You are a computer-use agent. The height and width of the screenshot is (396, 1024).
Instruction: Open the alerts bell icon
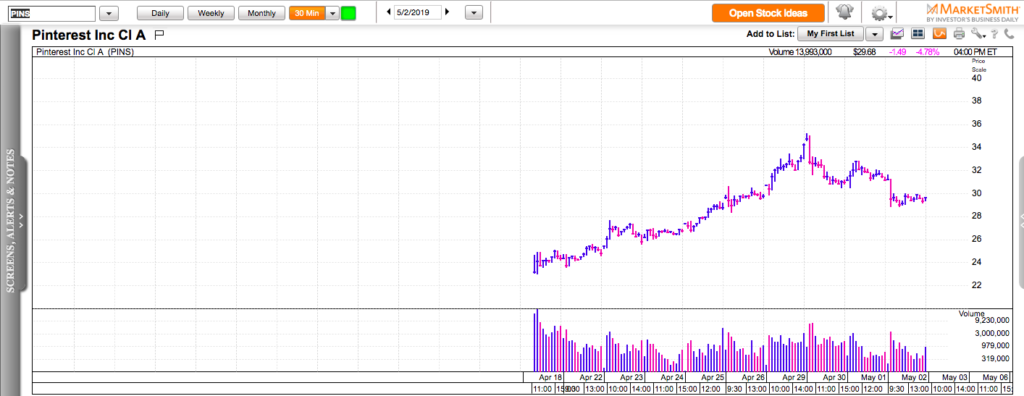point(845,12)
